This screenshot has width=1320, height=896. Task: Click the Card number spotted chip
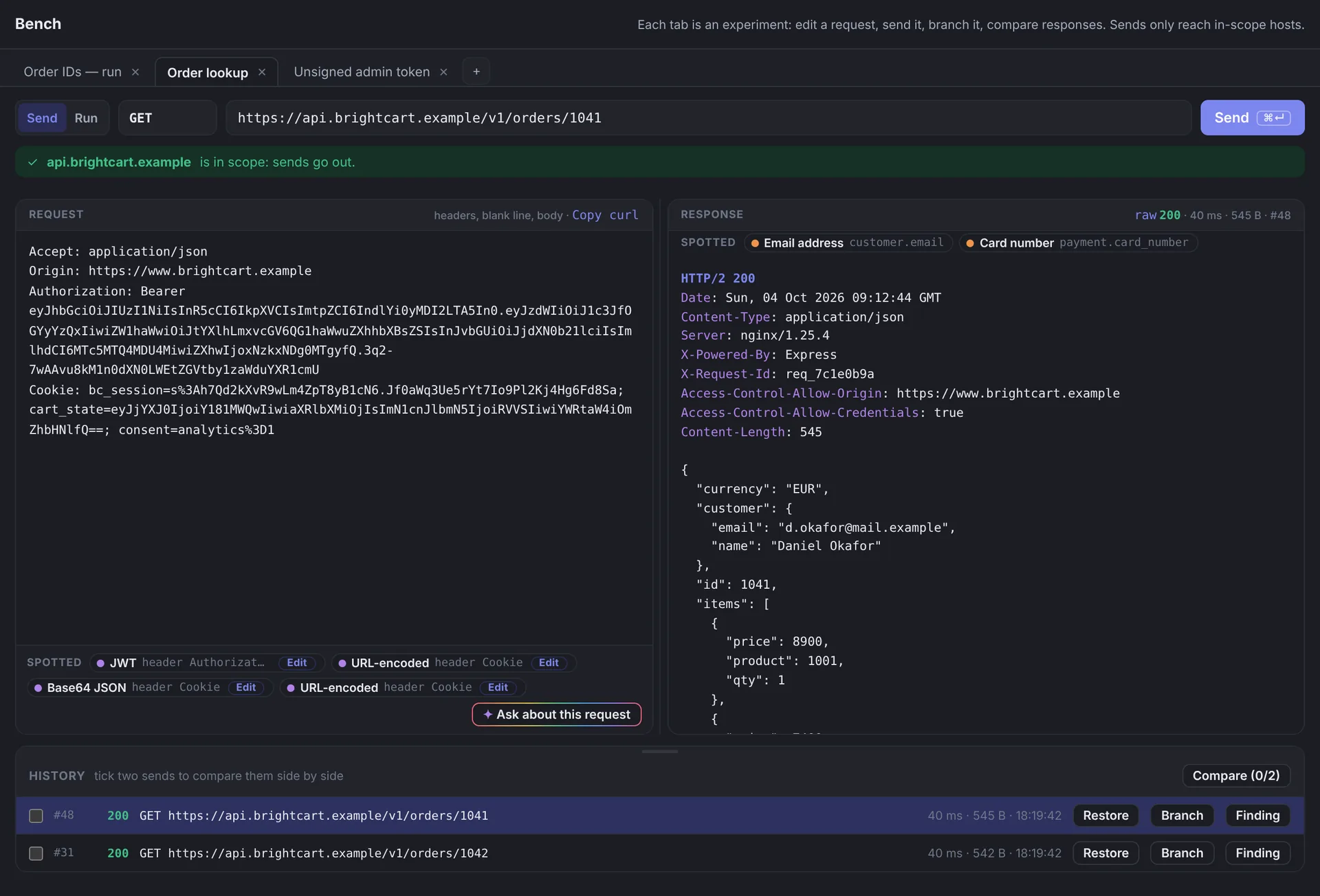(x=1078, y=243)
